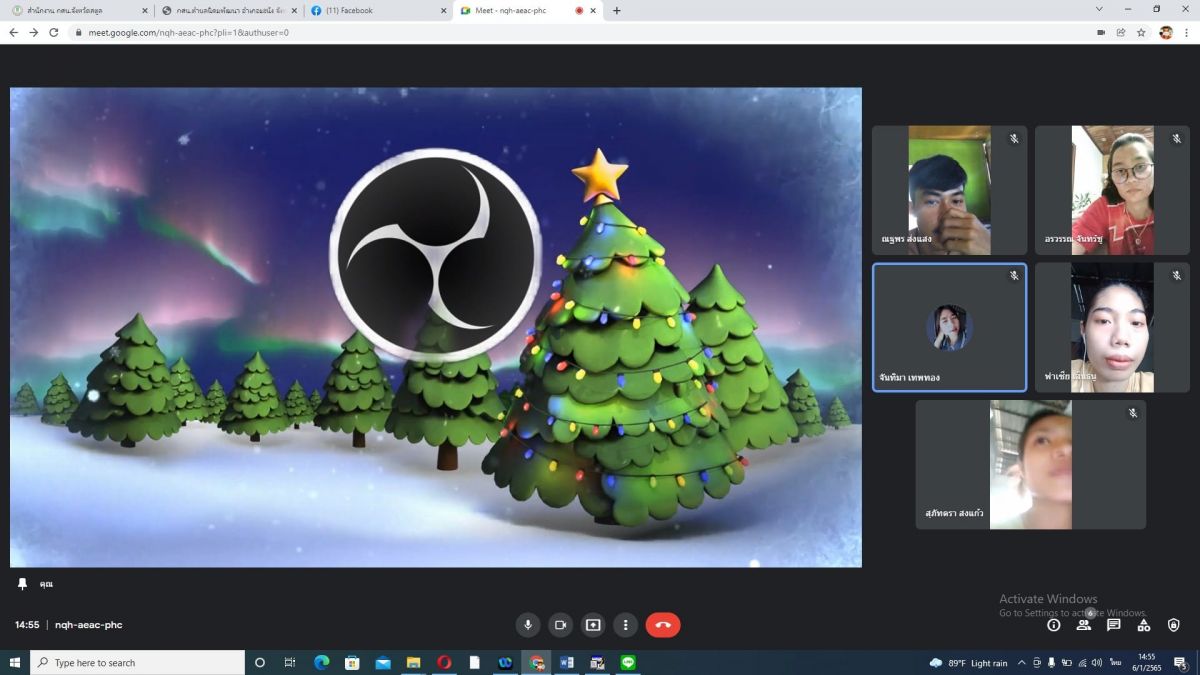Open the LINE app from the taskbar
Screen dimensions: 1200x675
point(628,662)
